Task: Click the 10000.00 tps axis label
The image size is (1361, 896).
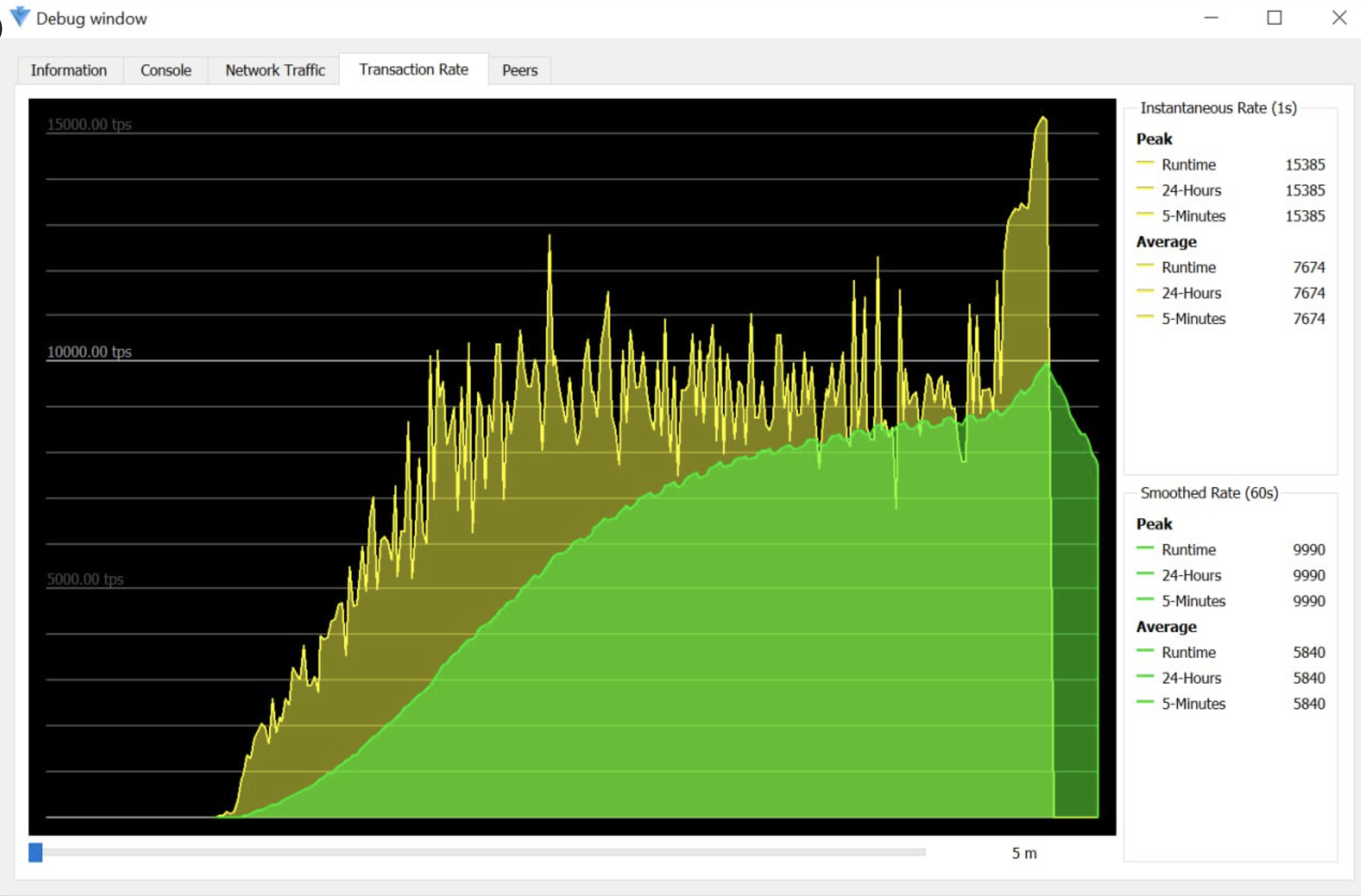Action: click(89, 352)
